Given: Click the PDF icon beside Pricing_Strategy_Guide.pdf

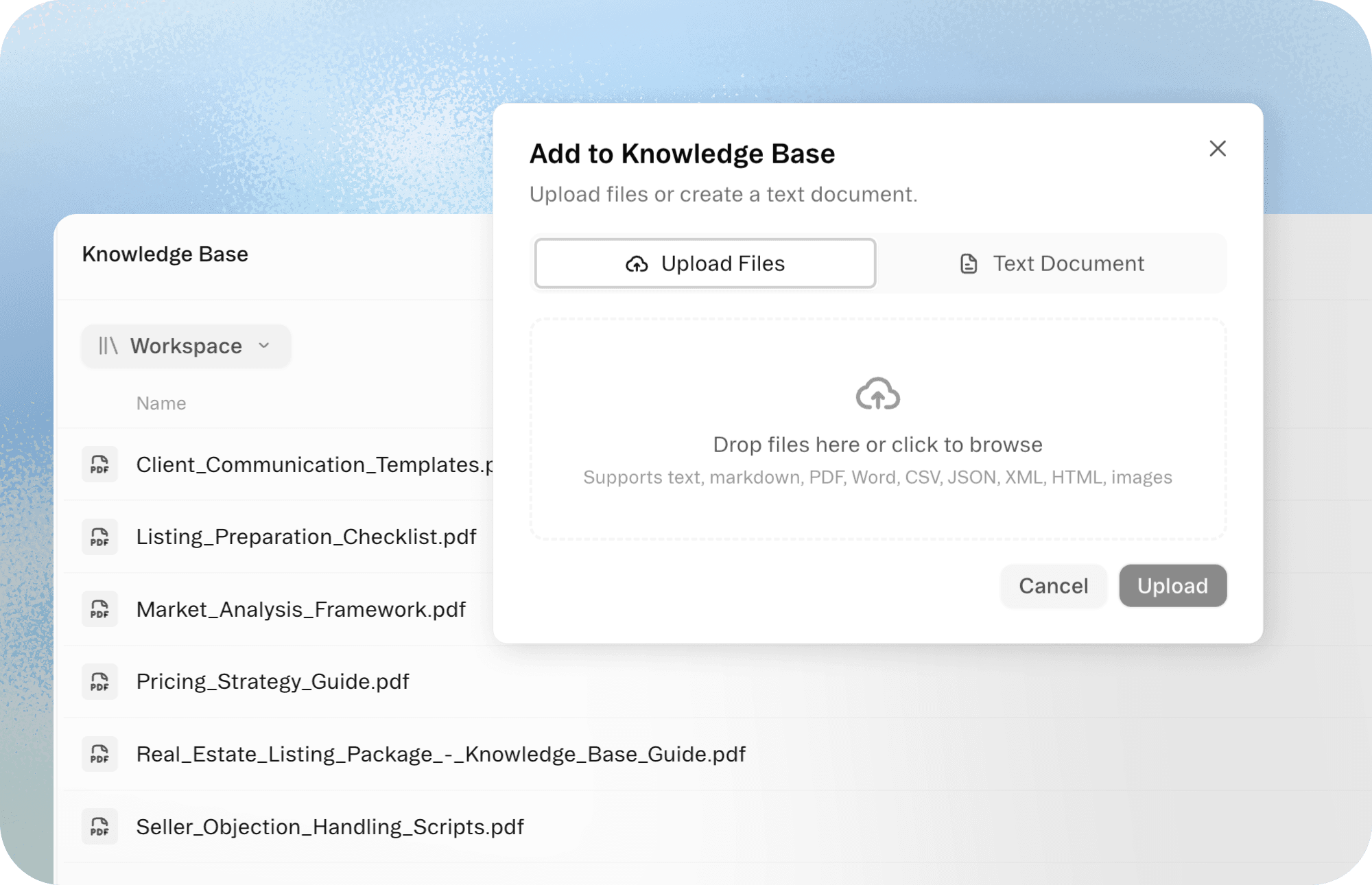Looking at the screenshot, I should 99,681.
